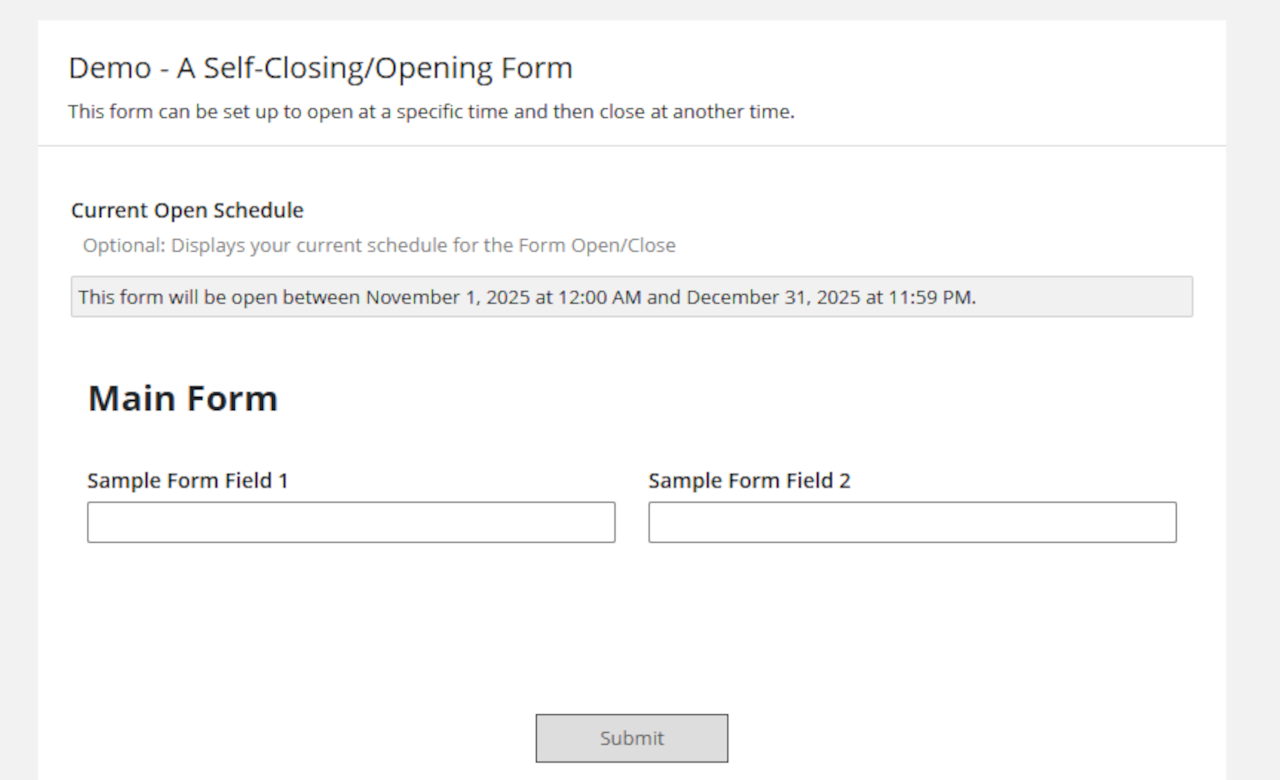
Task: Click the open schedule notice box
Action: pyautogui.click(x=631, y=296)
